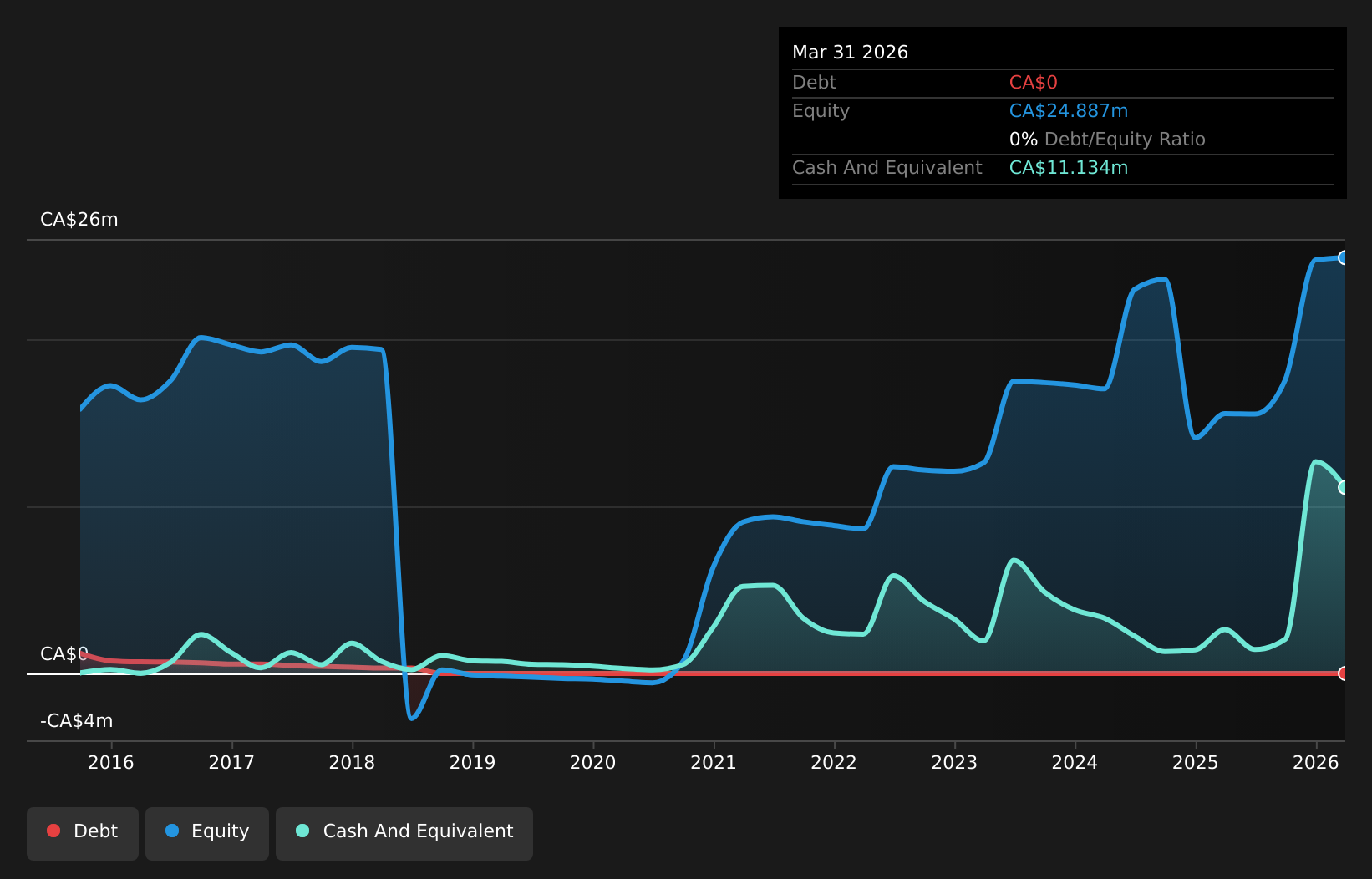The height and width of the screenshot is (879, 1372).
Task: Click the teal Cash And Equivalent legend dot
Action: (x=302, y=831)
